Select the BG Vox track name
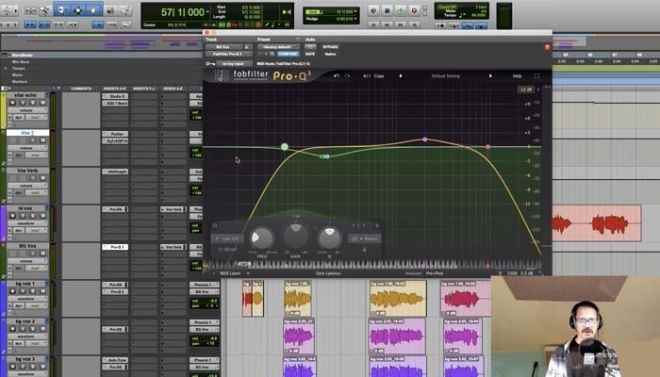Image resolution: width=660 pixels, height=377 pixels. click(27, 246)
